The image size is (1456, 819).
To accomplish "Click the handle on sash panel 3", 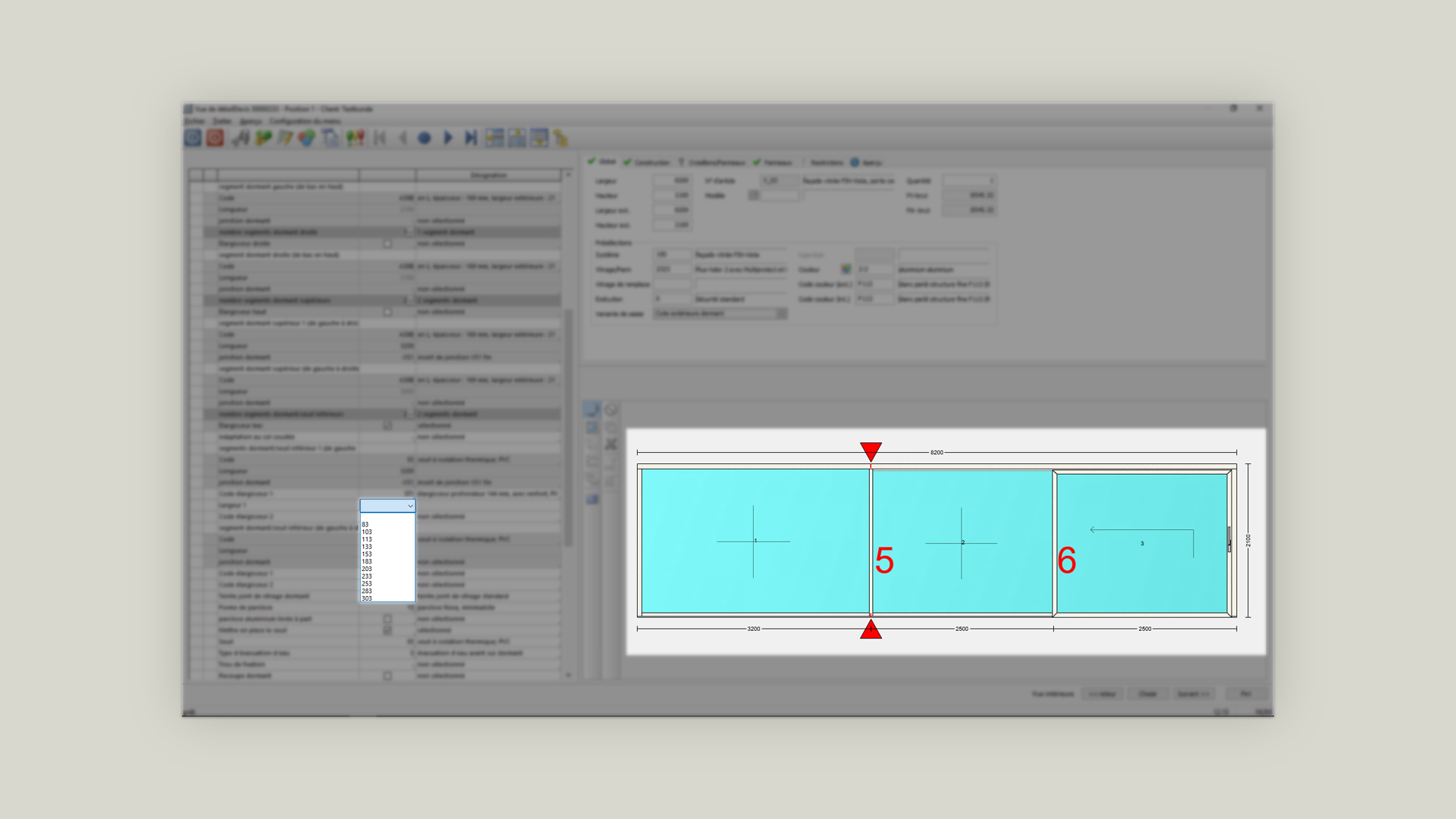I will pyautogui.click(x=1229, y=540).
